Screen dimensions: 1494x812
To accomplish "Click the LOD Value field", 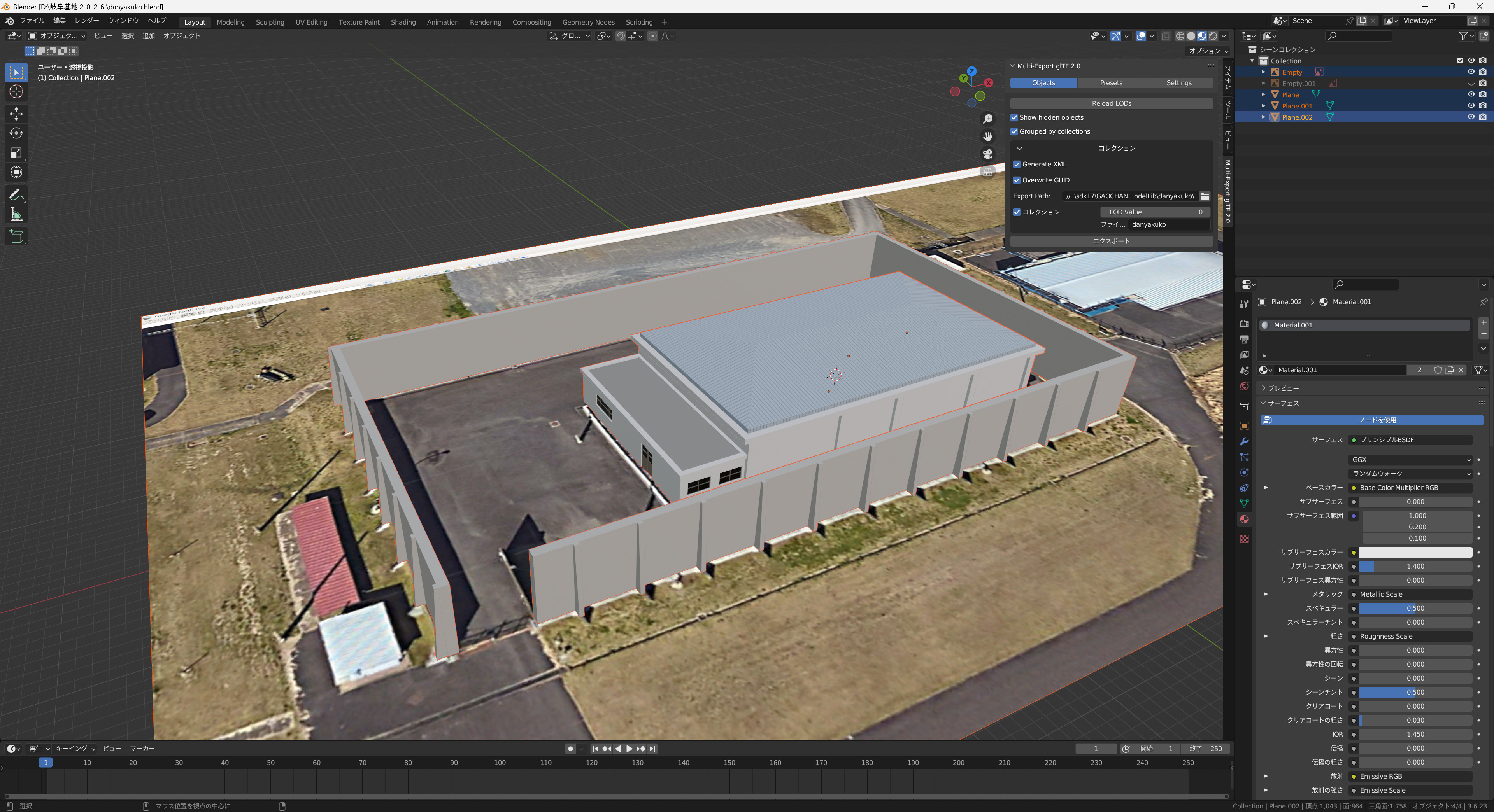I will 1155,212.
